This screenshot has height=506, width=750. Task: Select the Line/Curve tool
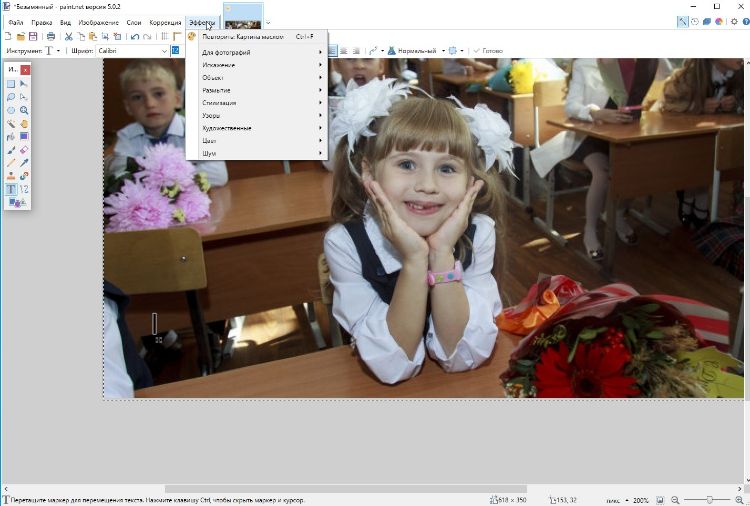point(24,189)
